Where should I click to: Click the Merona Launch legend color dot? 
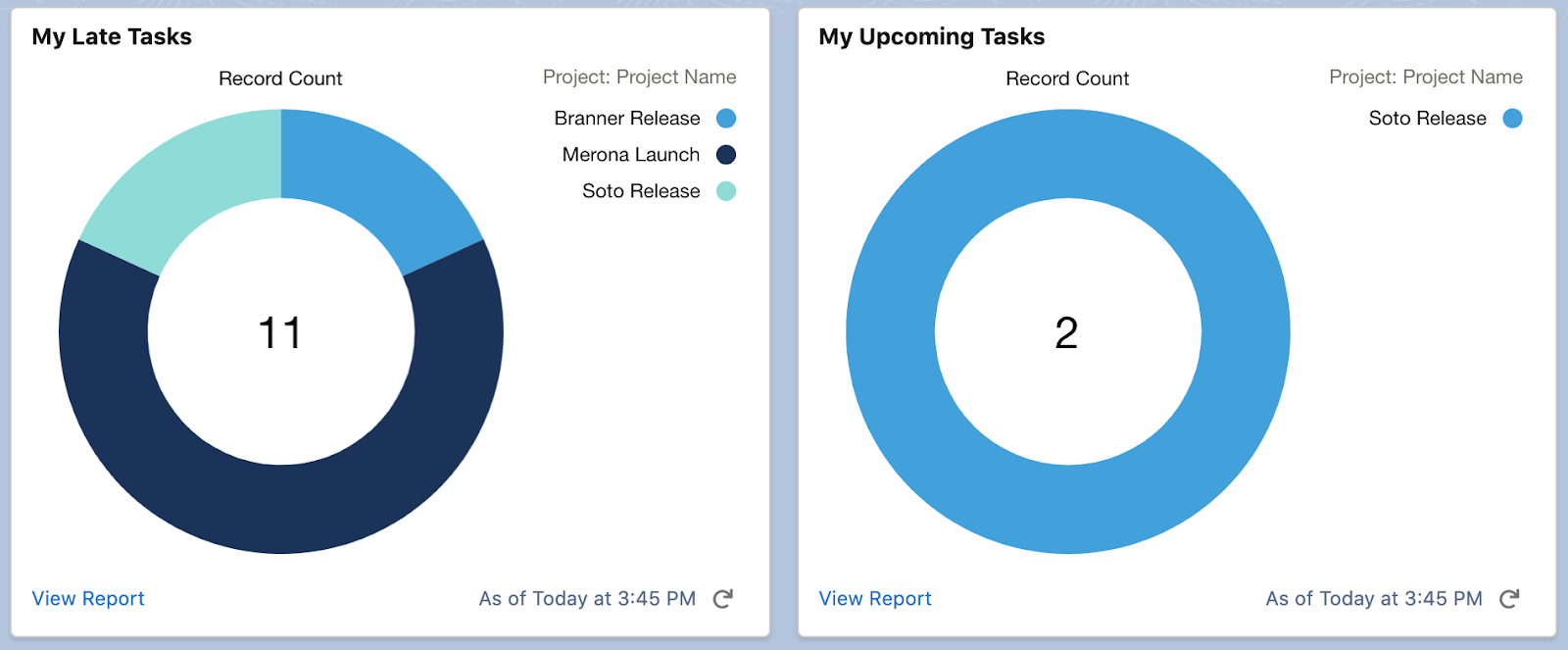point(726,155)
